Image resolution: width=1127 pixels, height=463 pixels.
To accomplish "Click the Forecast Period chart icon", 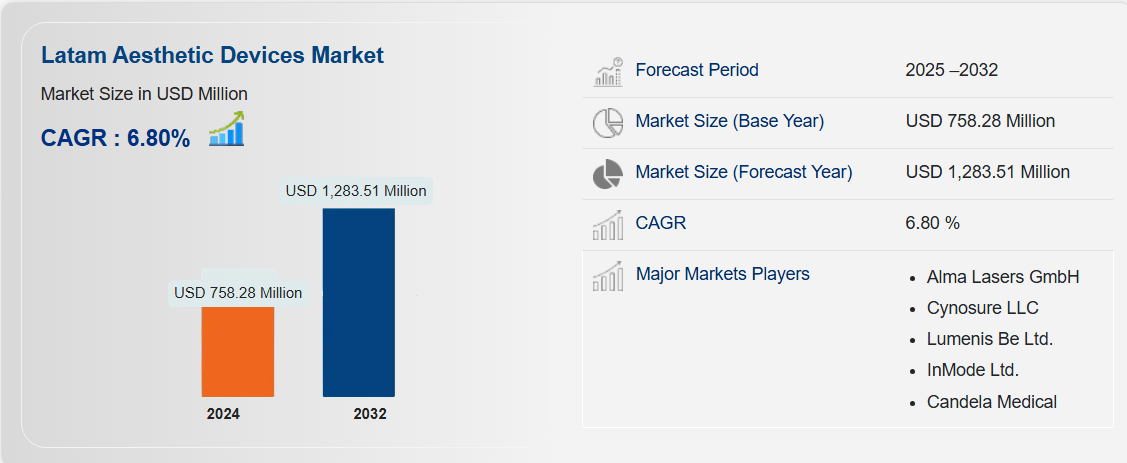I will [608, 72].
